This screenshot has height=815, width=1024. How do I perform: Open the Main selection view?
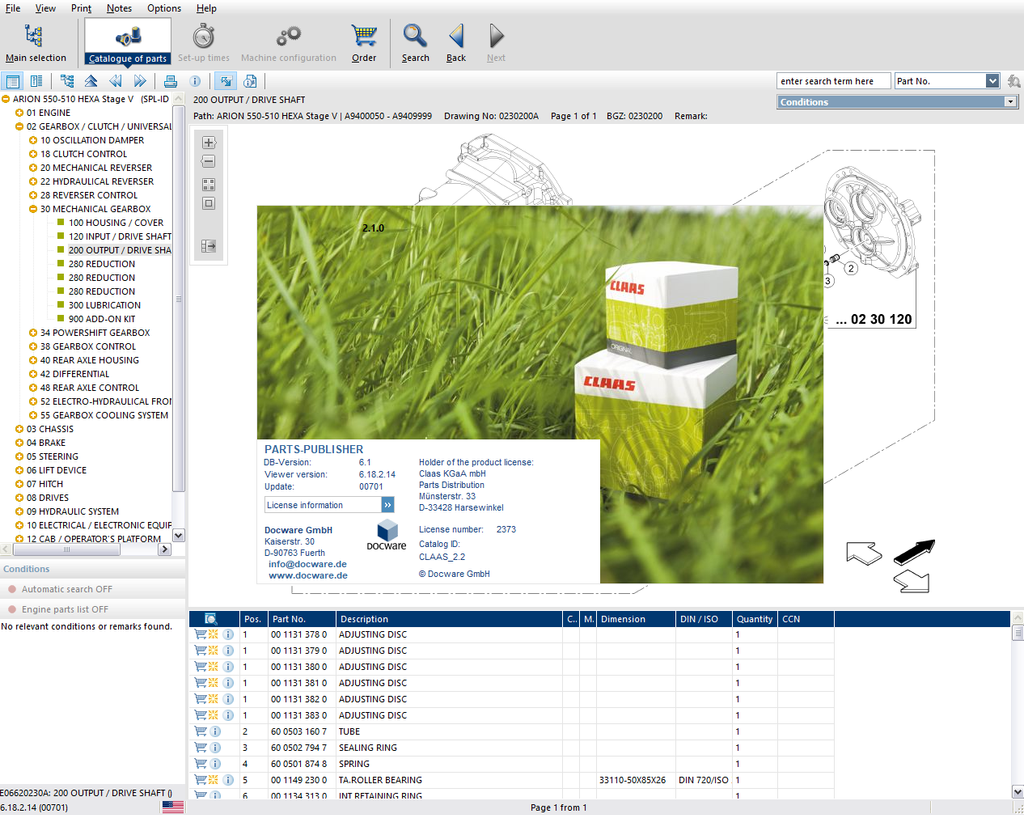35,43
